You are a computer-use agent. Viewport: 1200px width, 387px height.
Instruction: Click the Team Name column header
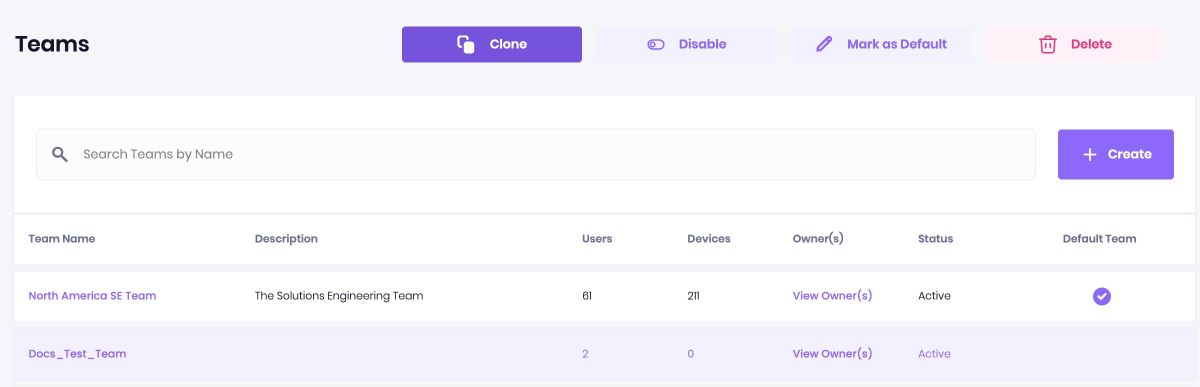coord(62,239)
